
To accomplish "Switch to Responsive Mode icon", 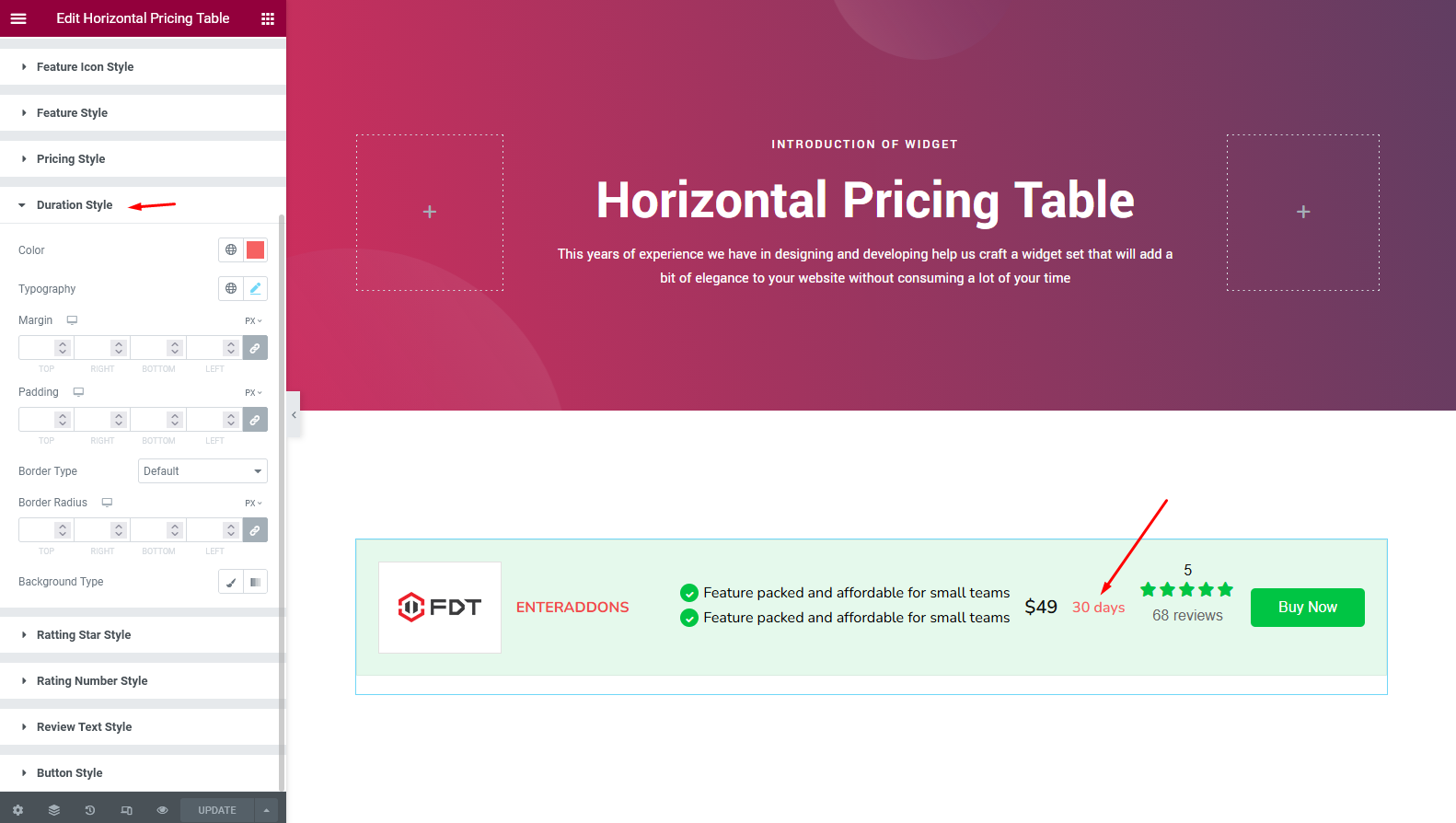I will coord(126,809).
